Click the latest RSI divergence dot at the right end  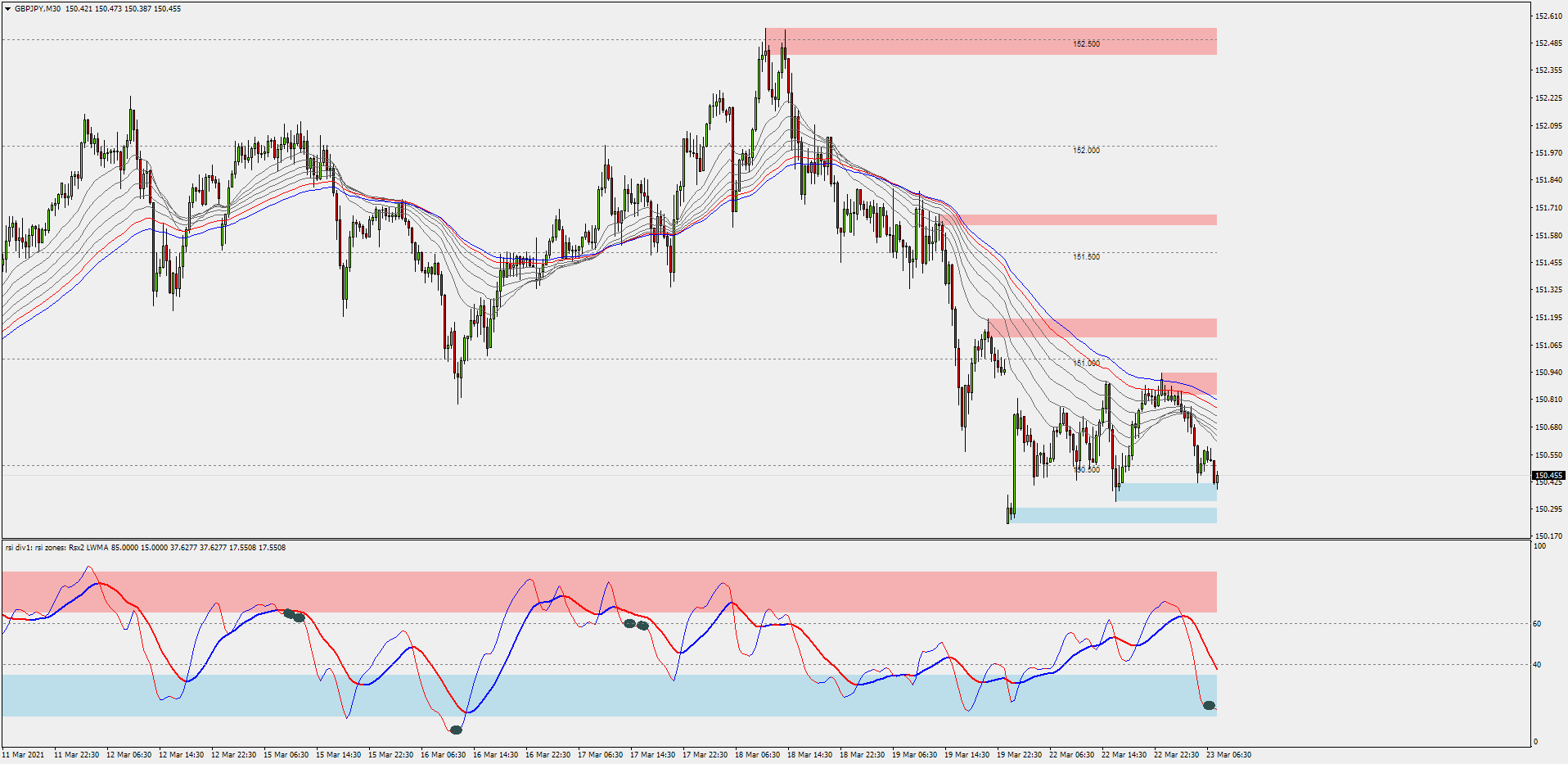pyautogui.click(x=1209, y=705)
